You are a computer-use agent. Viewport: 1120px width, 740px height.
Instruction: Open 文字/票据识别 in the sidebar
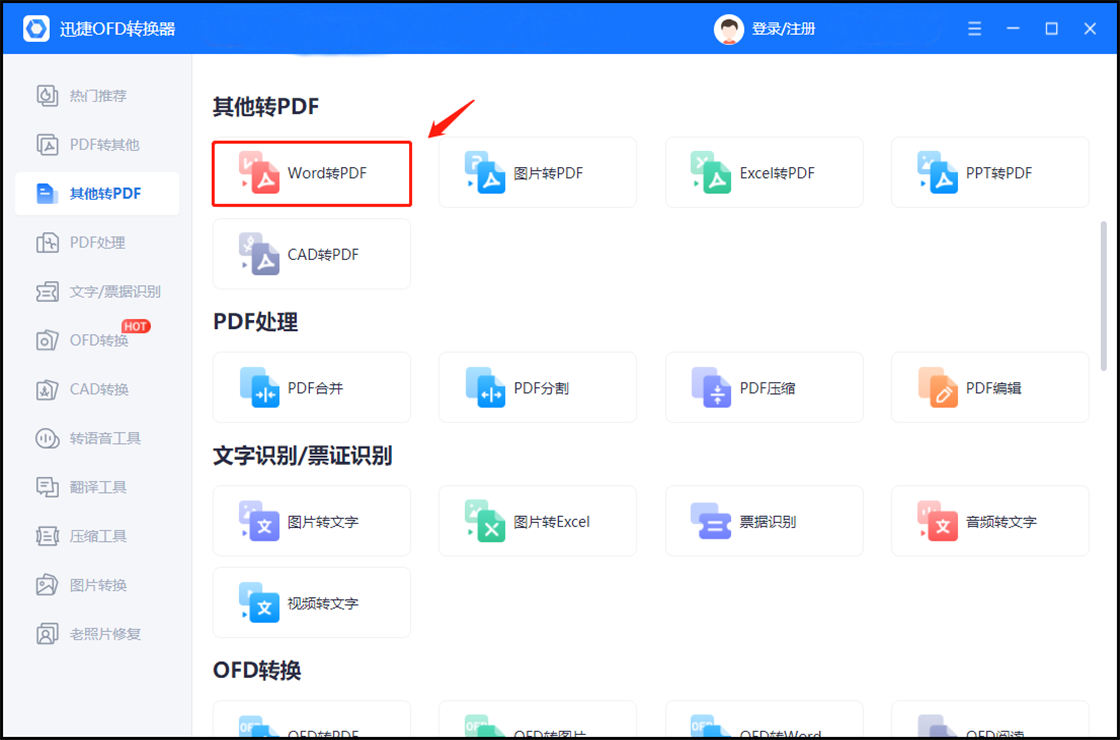click(x=97, y=291)
